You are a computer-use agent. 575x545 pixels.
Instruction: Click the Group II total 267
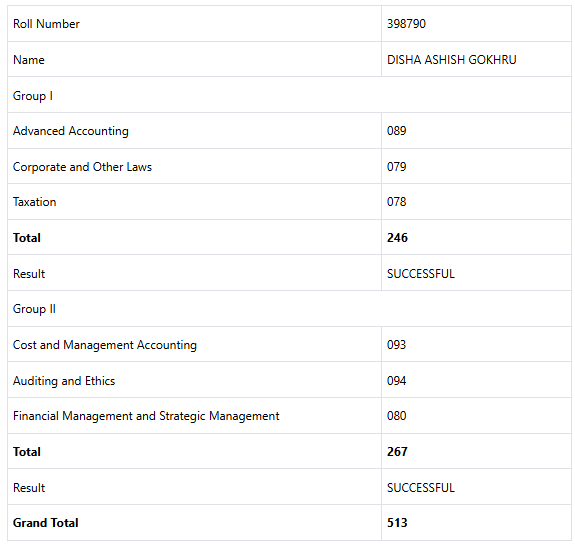(x=397, y=452)
